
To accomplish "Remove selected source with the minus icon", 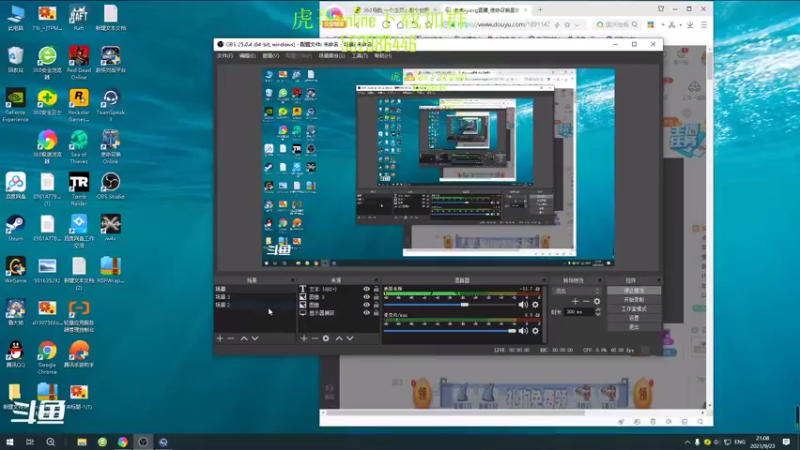I will click(314, 338).
